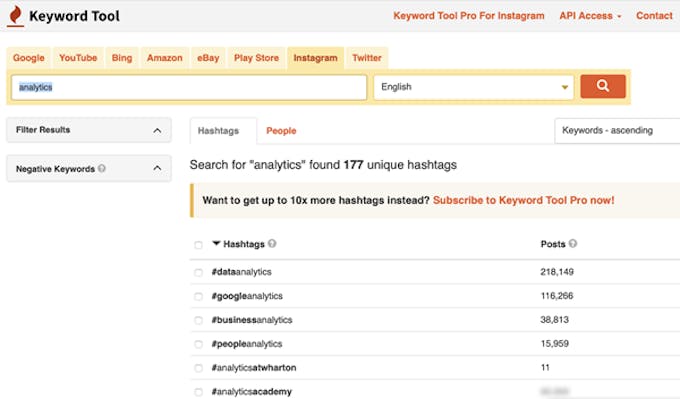
Task: Select the Instagram tab
Action: click(315, 58)
